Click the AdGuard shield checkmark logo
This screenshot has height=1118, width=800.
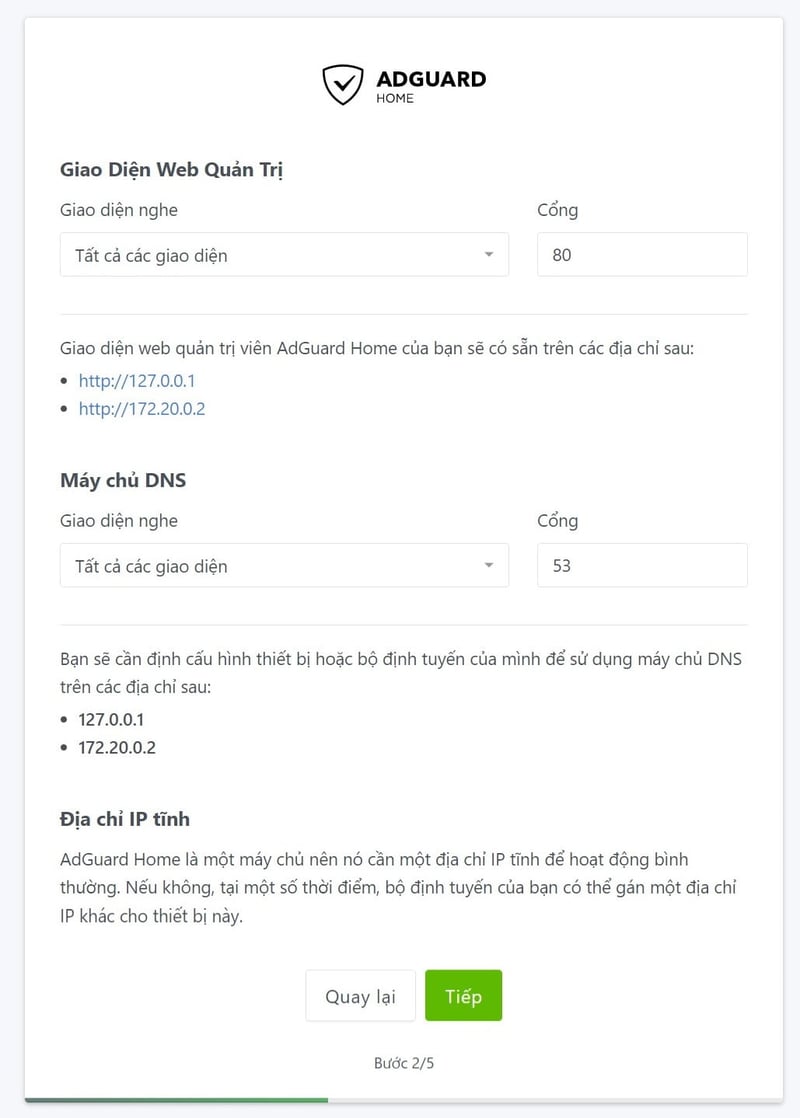point(342,85)
